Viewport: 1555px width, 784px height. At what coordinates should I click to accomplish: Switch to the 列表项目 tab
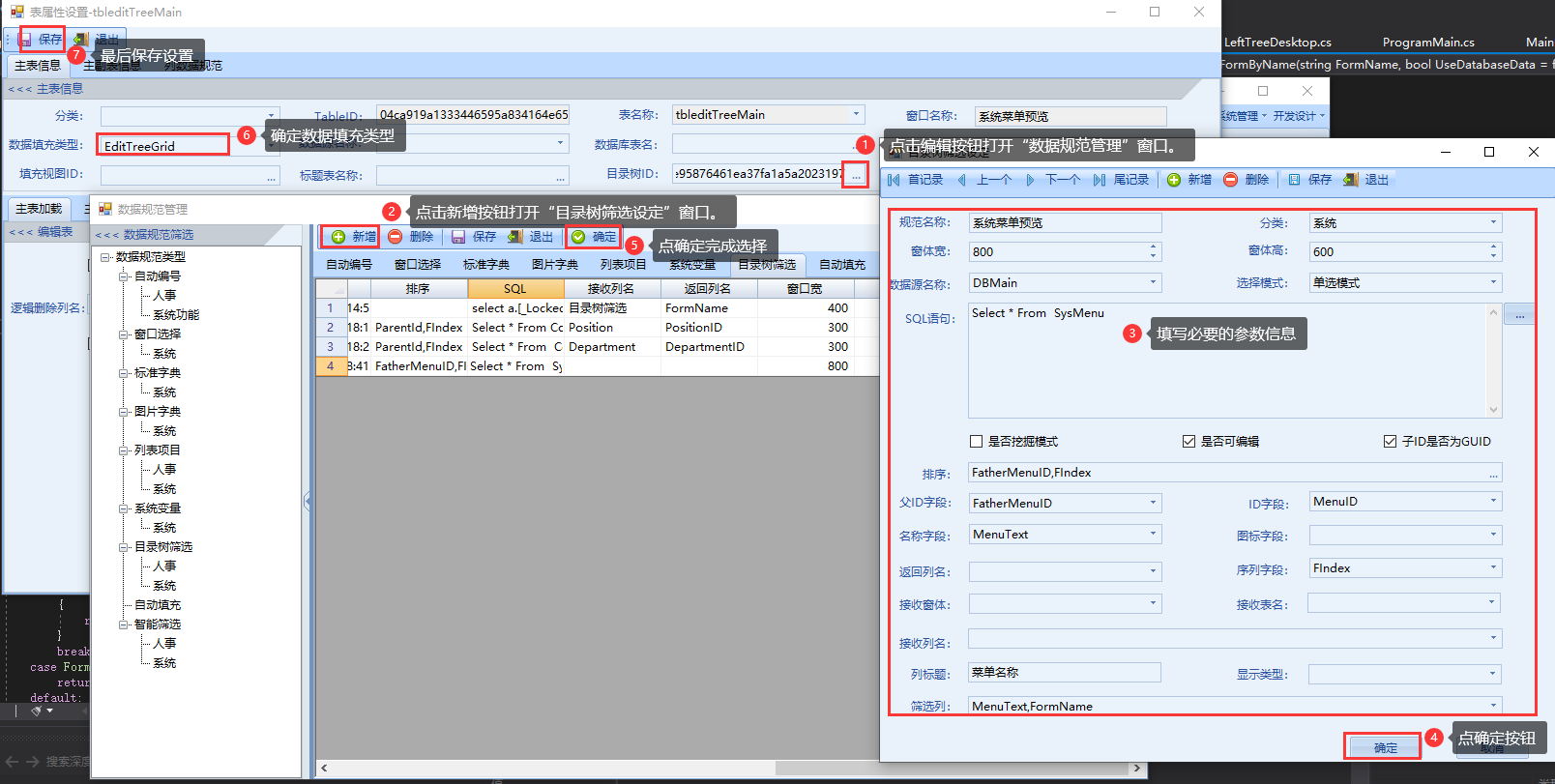click(x=624, y=265)
